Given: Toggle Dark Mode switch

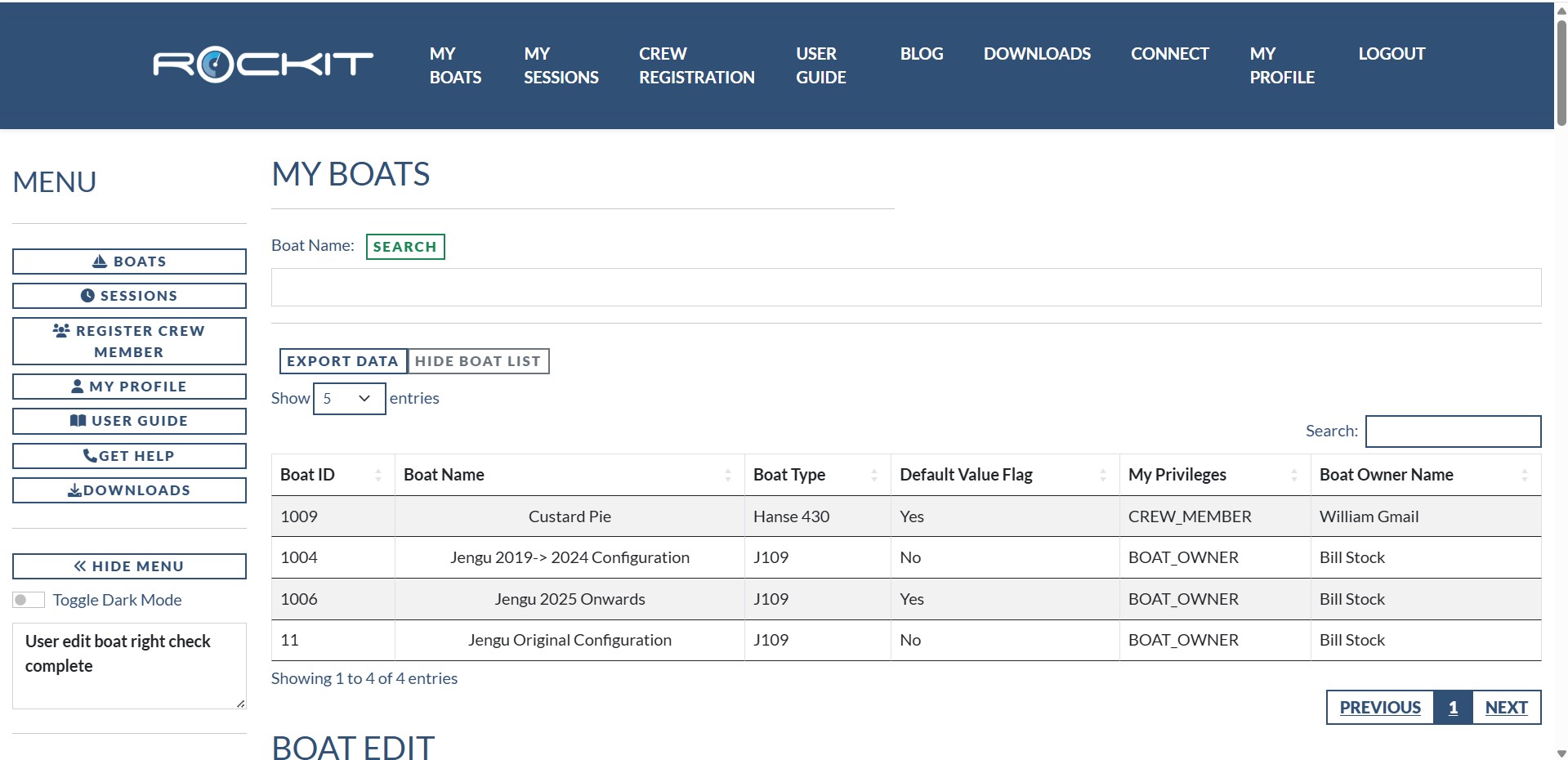Looking at the screenshot, I should click(29, 600).
